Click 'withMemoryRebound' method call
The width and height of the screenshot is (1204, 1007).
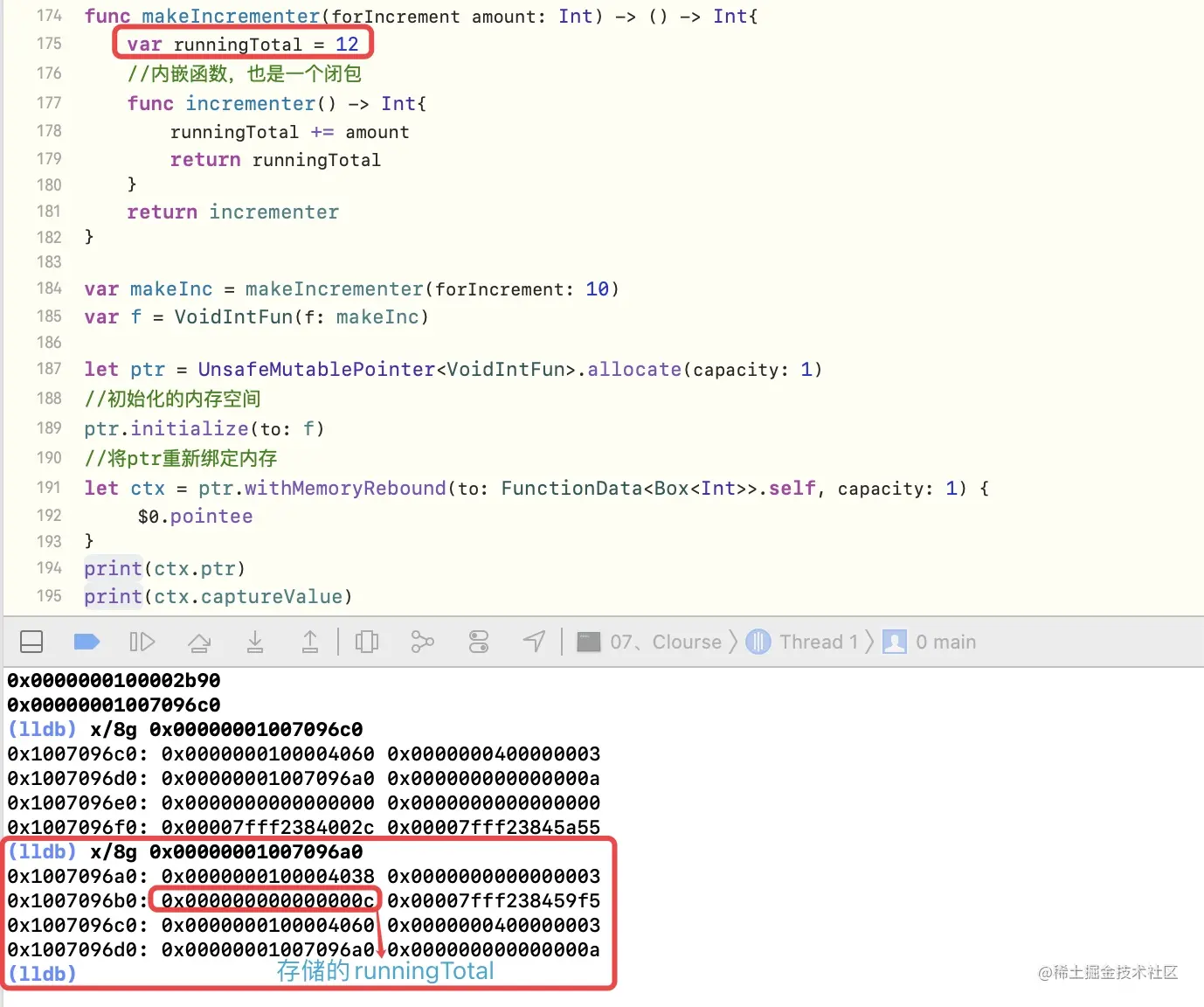[345, 488]
